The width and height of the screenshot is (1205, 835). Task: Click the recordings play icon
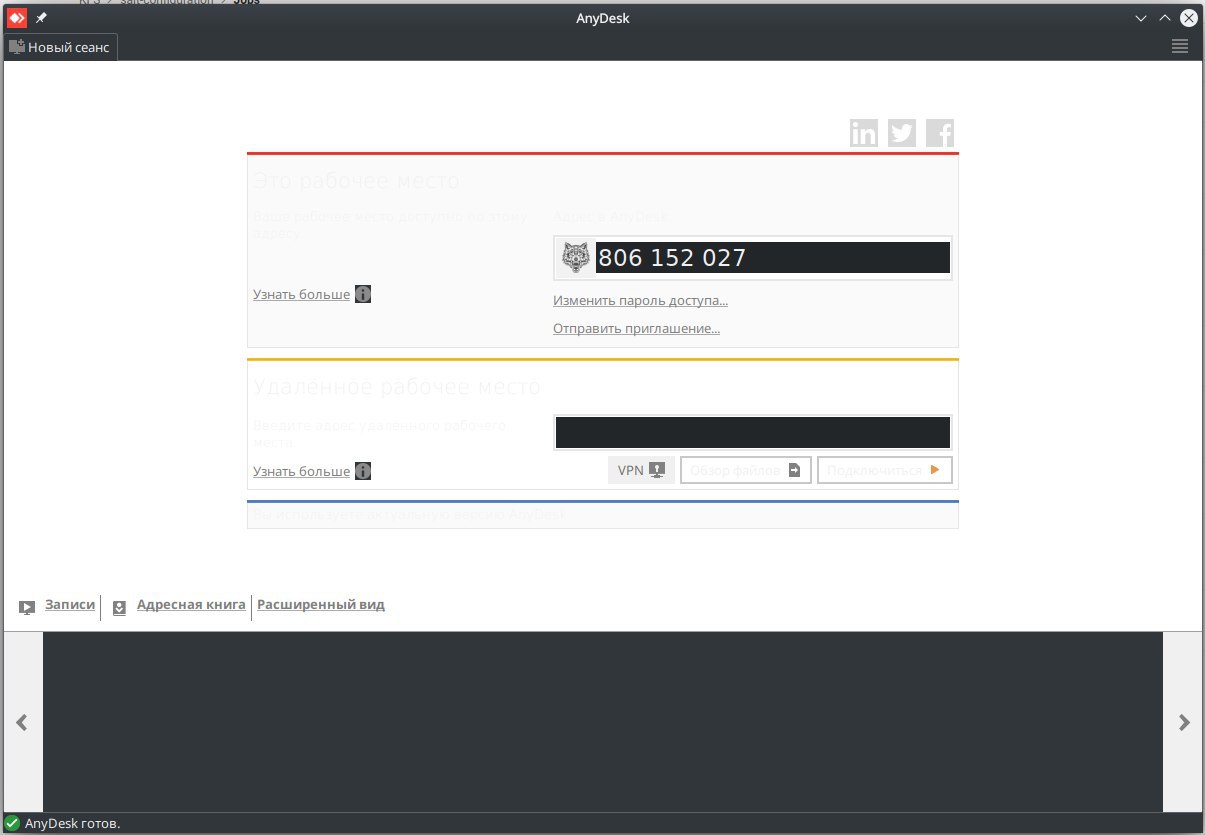[28, 607]
